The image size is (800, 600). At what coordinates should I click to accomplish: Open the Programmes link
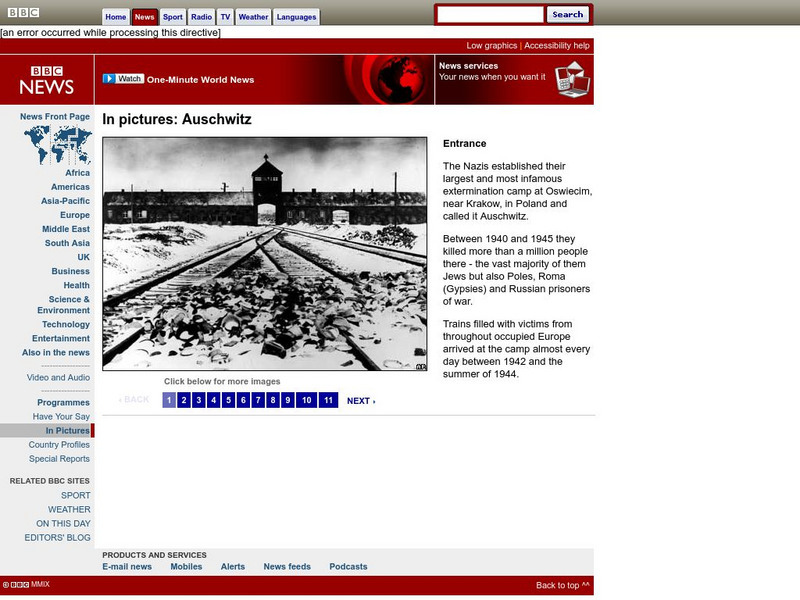pos(63,402)
